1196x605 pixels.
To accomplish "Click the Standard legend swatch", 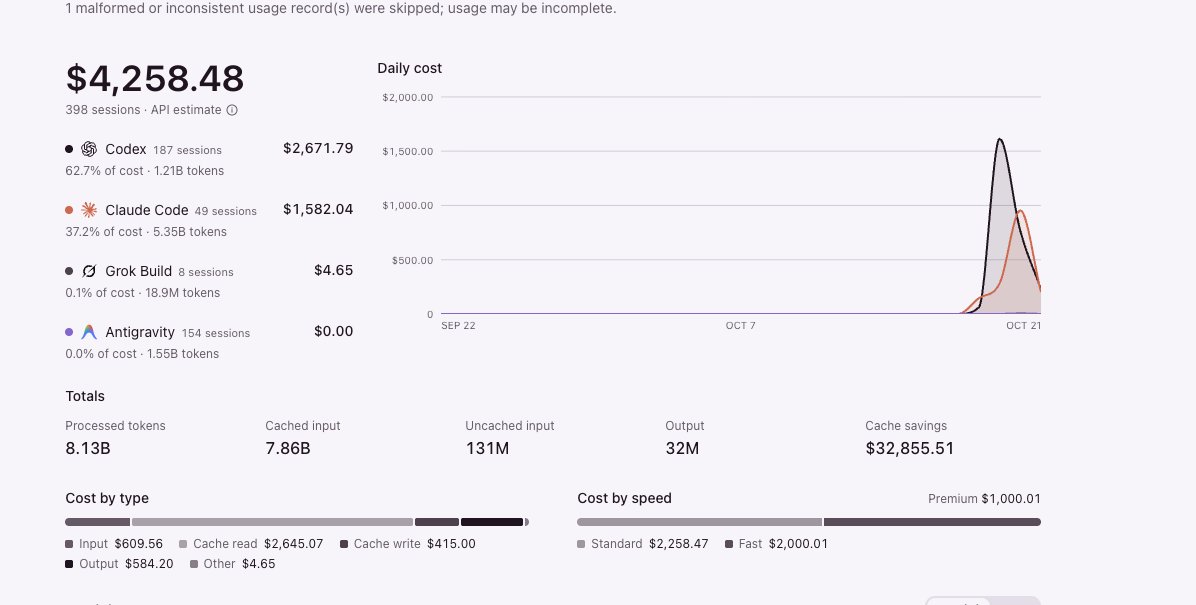I will pos(581,544).
